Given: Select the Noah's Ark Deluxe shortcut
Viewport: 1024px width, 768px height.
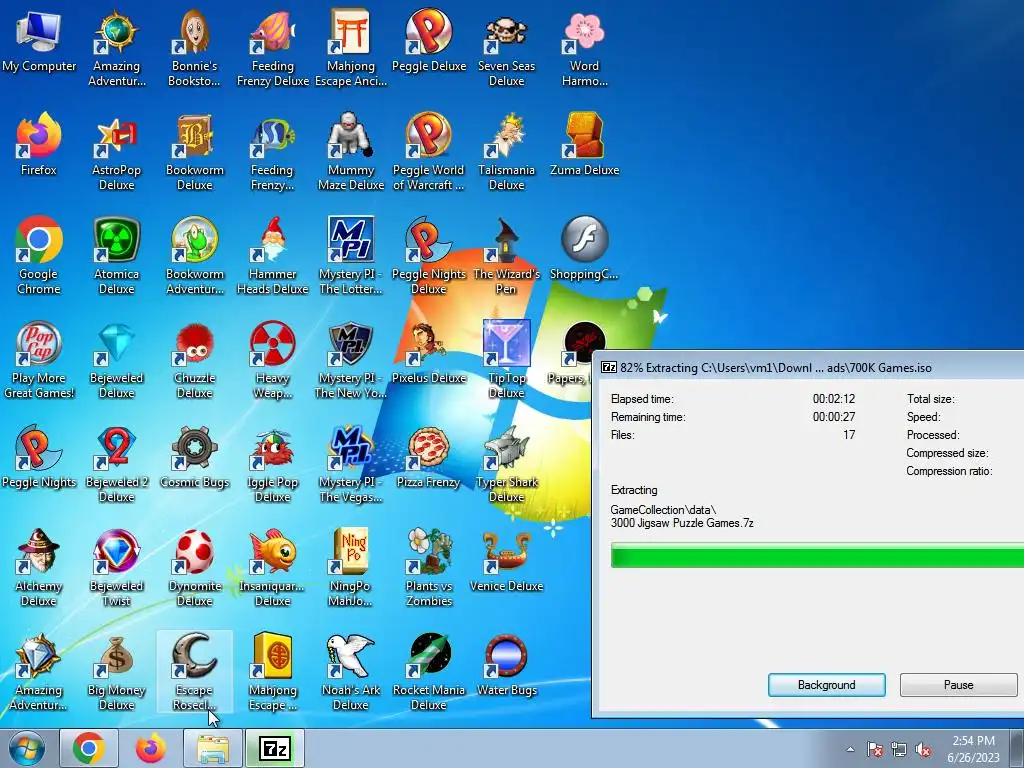Looking at the screenshot, I should 351,672.
